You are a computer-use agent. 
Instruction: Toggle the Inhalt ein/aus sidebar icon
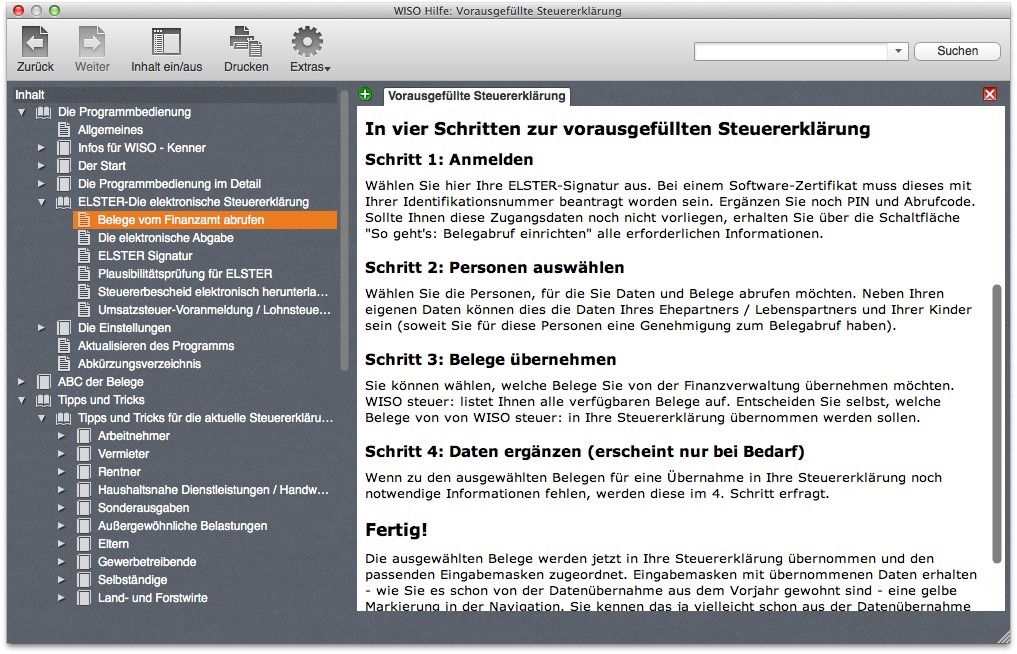166,42
